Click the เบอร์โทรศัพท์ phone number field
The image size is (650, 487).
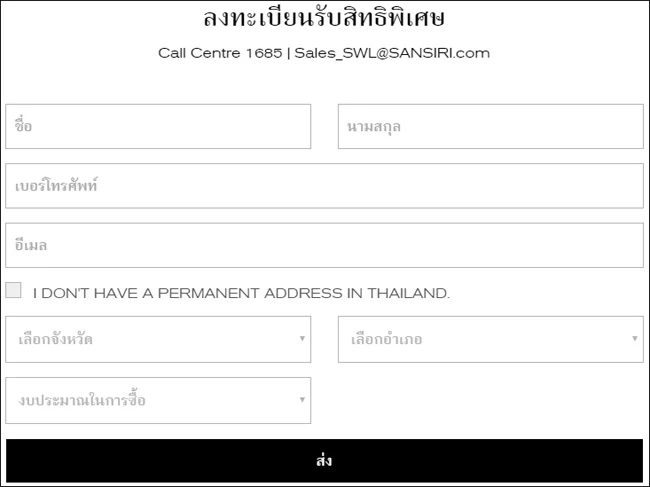point(324,186)
